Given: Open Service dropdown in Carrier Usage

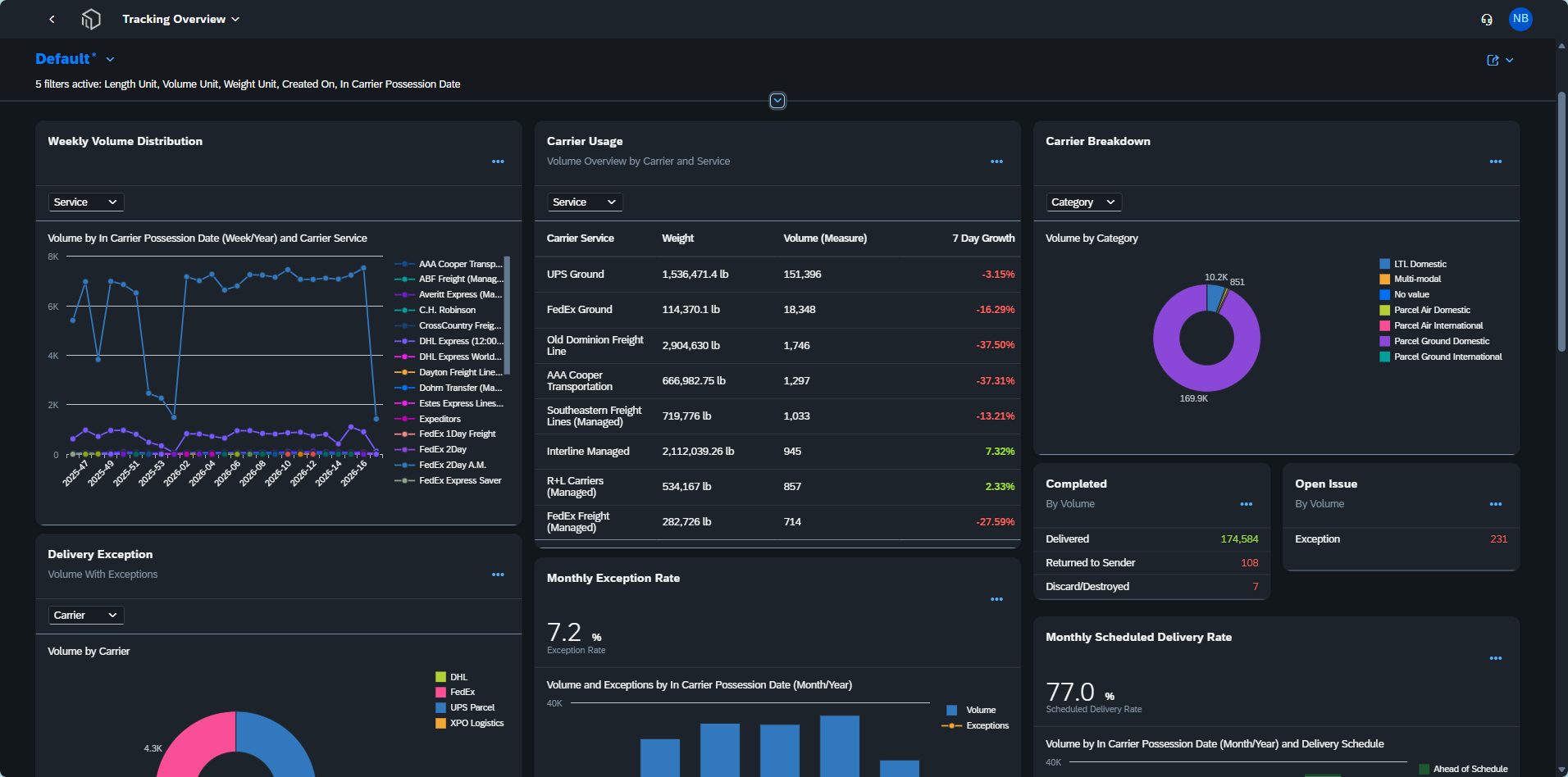Looking at the screenshot, I should (585, 202).
